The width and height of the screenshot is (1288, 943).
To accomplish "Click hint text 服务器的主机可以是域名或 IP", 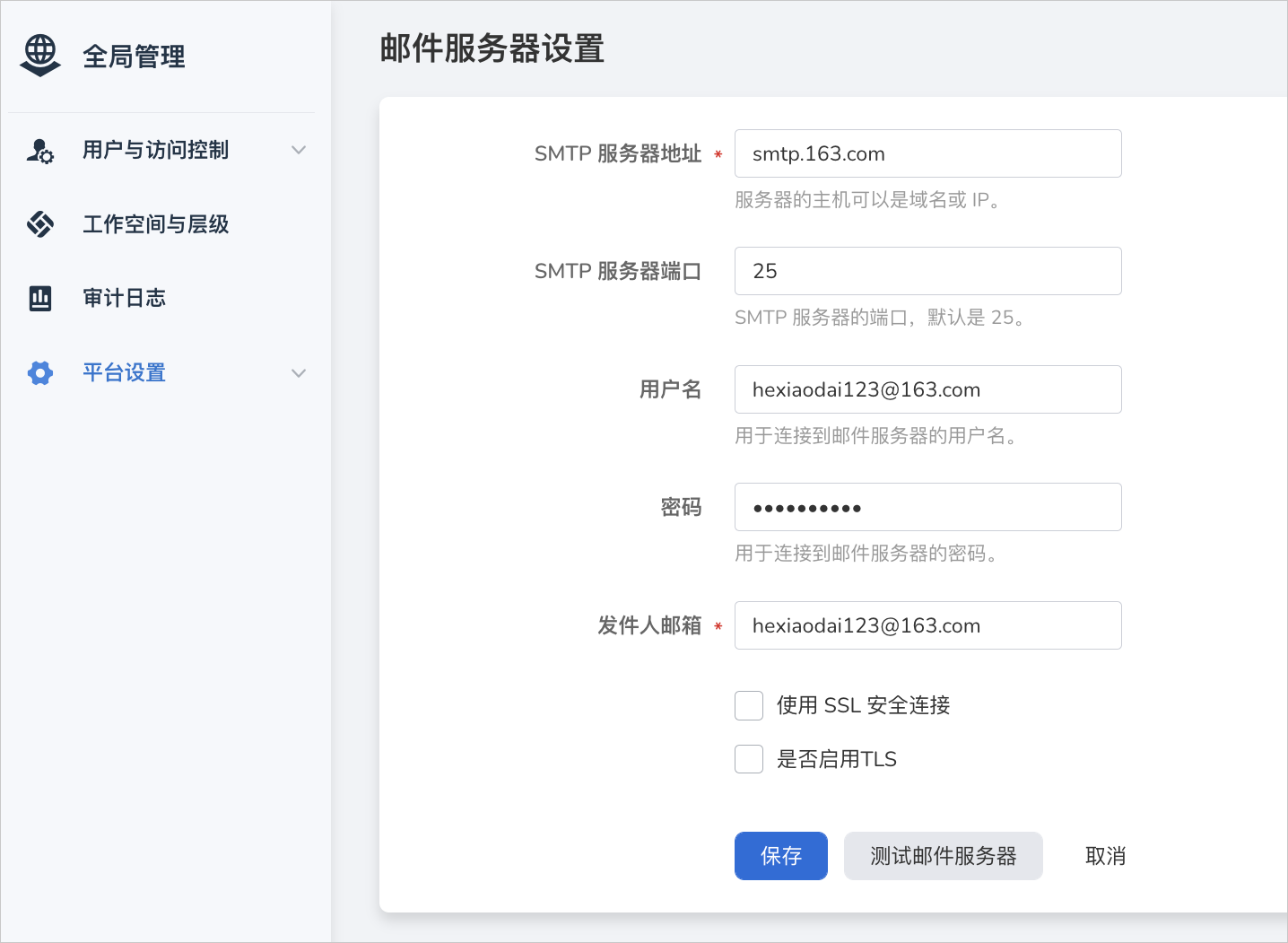I will click(x=867, y=200).
